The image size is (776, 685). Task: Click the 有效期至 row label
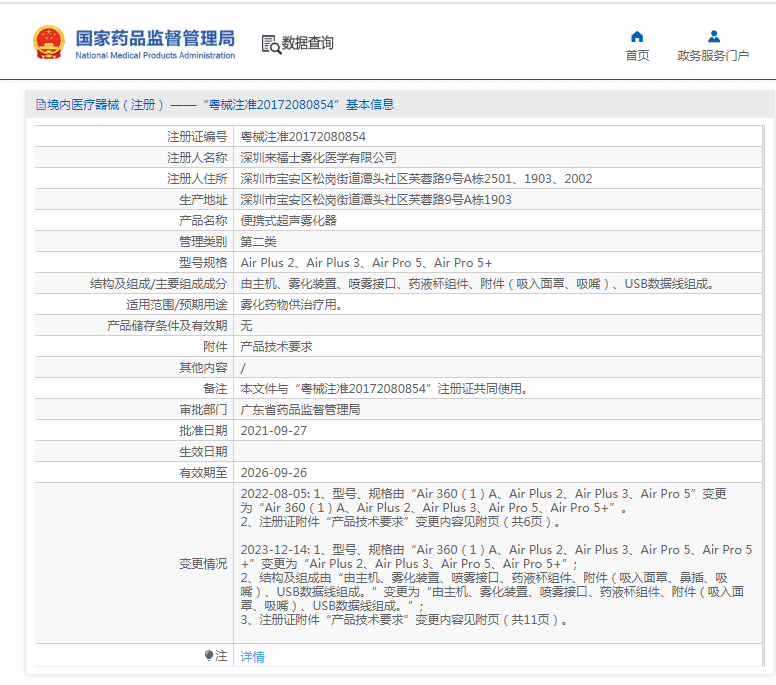pyautogui.click(x=202, y=473)
